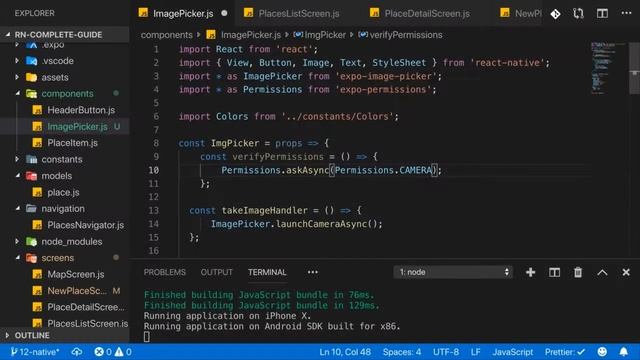The height and width of the screenshot is (360, 640).
Task: Split the editor with the split icon
Action: click(602, 14)
